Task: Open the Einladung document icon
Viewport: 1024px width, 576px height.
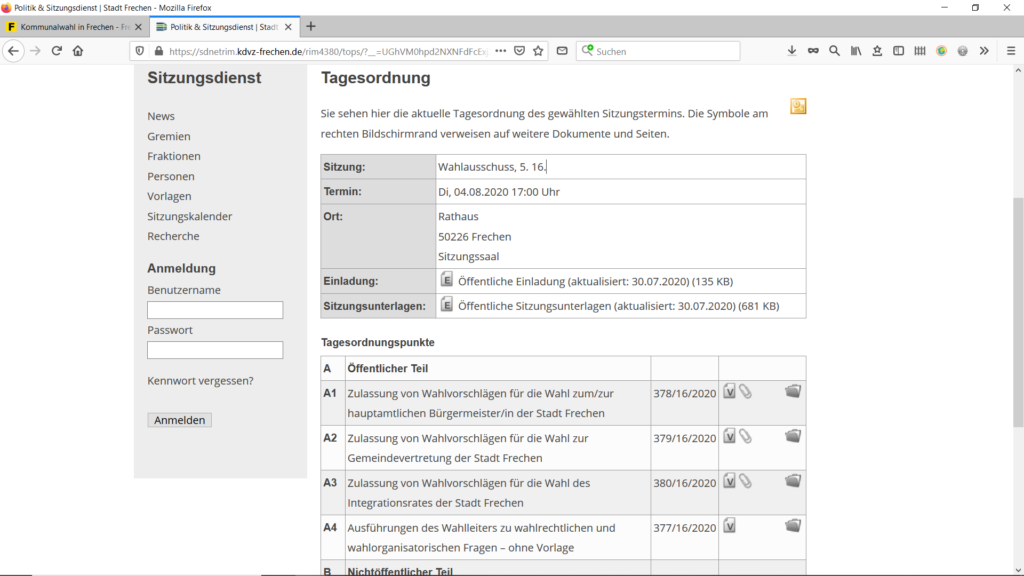Action: tap(446, 280)
